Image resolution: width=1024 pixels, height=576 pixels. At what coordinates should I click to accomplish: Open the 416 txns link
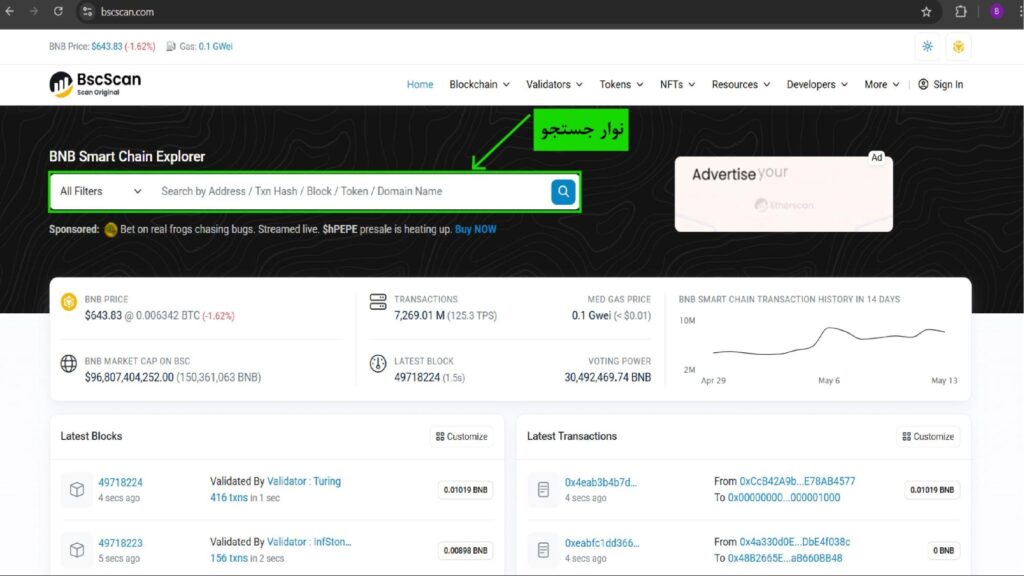pos(229,498)
